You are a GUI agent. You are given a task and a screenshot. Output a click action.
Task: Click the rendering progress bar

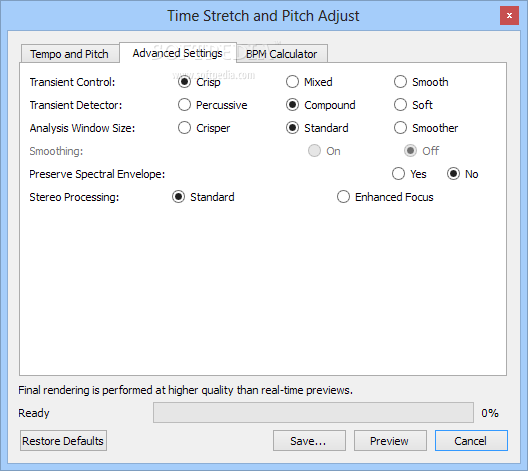(x=313, y=412)
